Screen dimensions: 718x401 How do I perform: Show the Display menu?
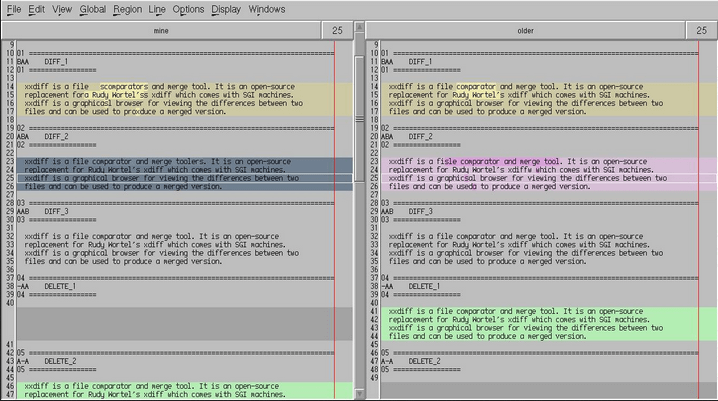(x=225, y=9)
